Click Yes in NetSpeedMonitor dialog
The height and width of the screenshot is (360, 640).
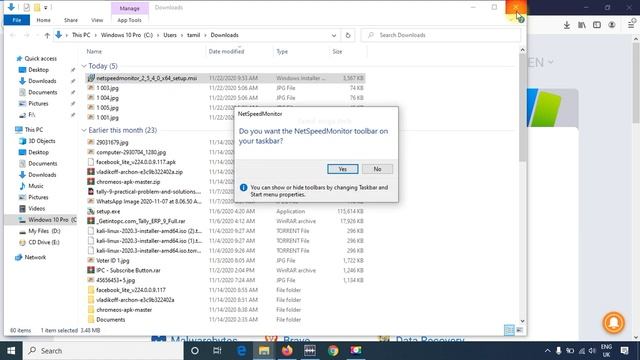coord(342,169)
